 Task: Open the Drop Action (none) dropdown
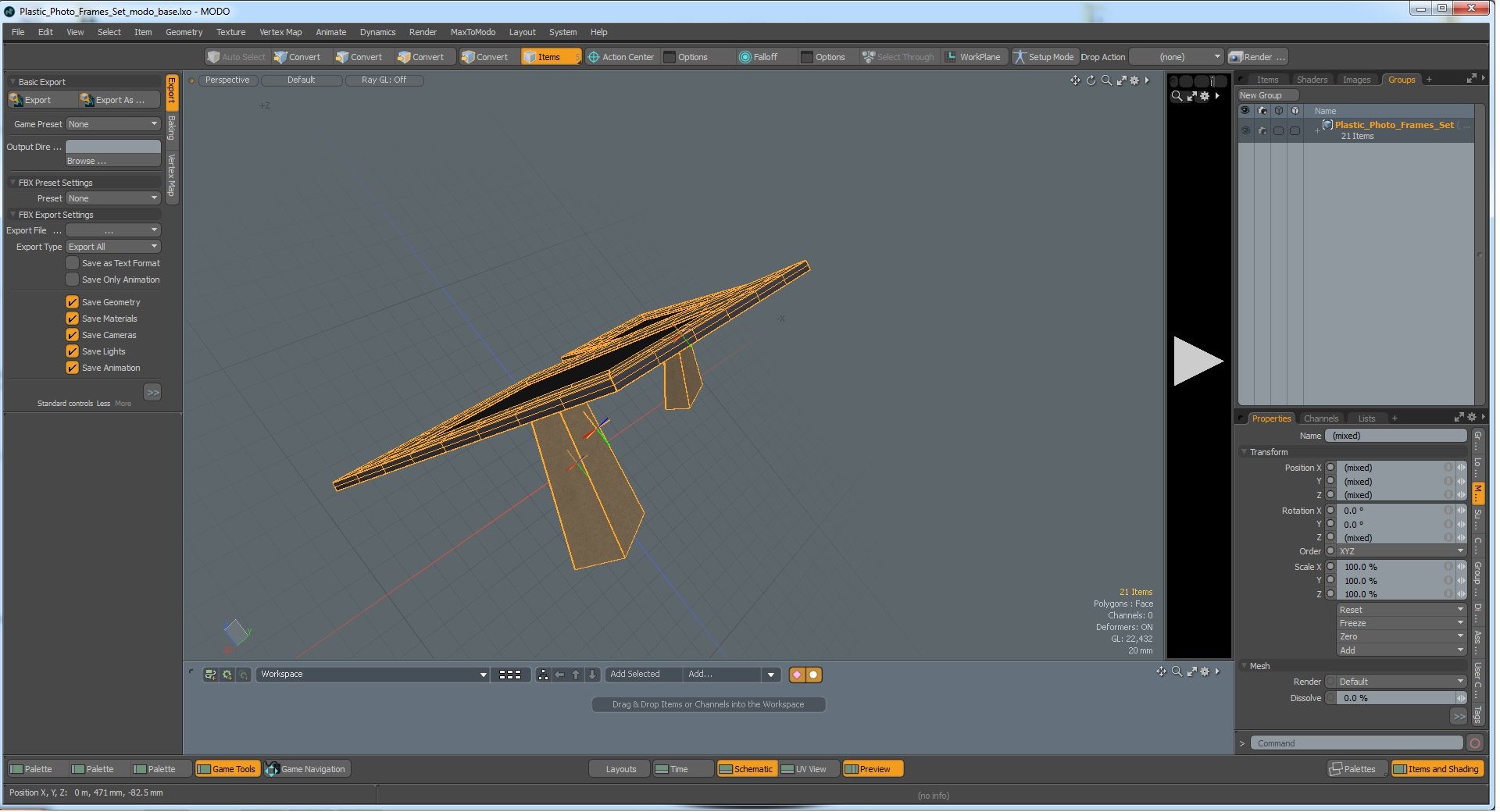coord(1177,57)
